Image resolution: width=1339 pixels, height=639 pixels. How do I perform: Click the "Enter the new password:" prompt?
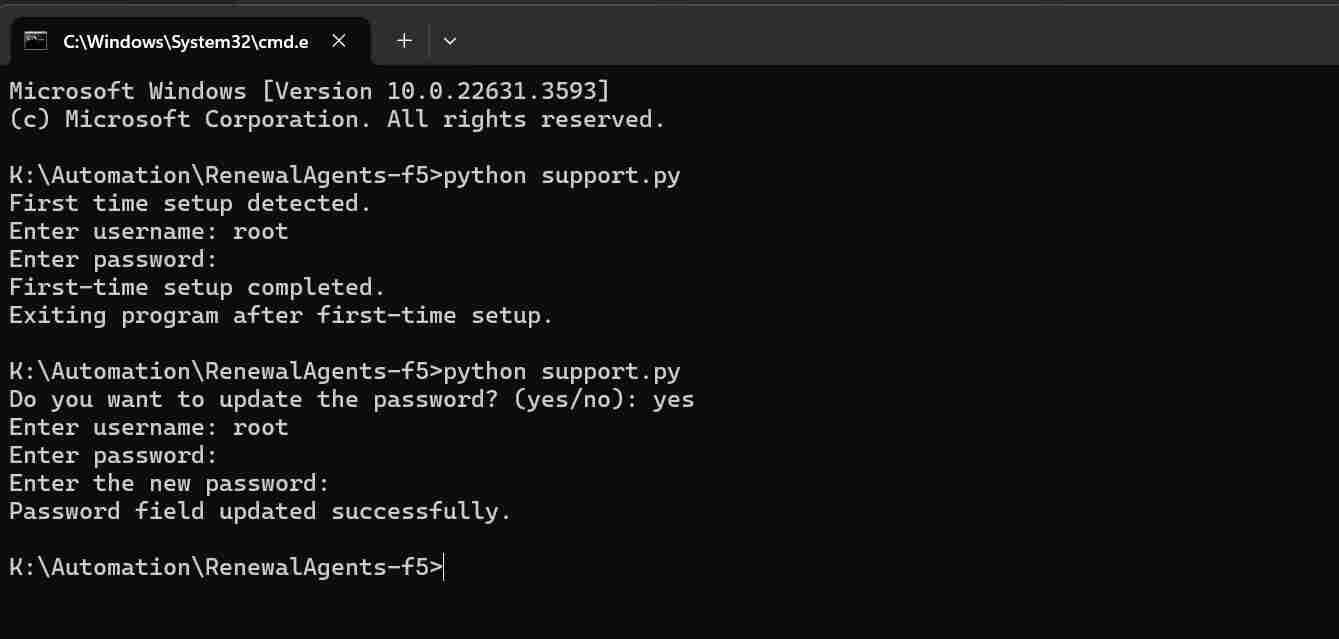tap(169, 483)
